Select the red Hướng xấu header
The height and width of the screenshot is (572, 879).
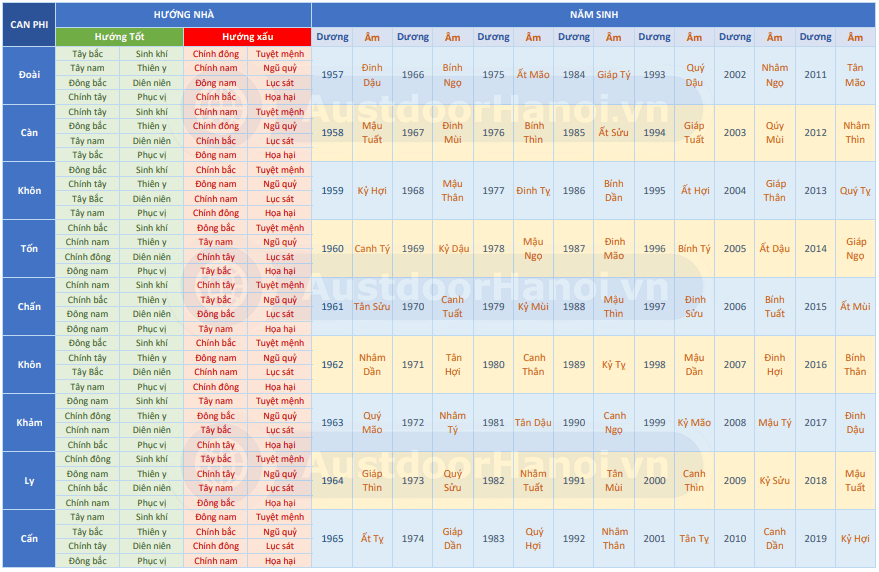coord(247,37)
